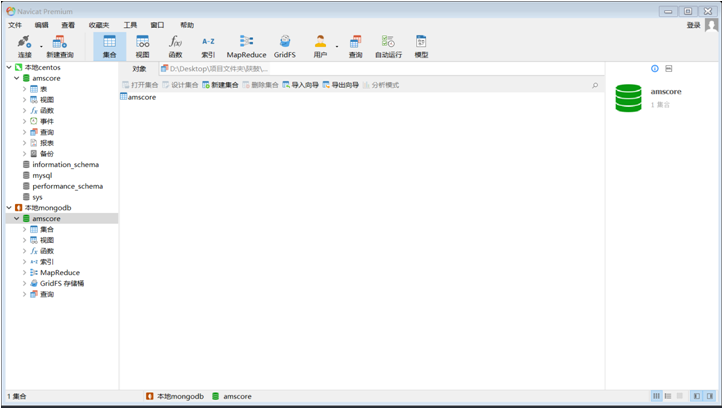Open the Index (A-Z) toolbar button
The width and height of the screenshot is (722, 408).
point(208,47)
